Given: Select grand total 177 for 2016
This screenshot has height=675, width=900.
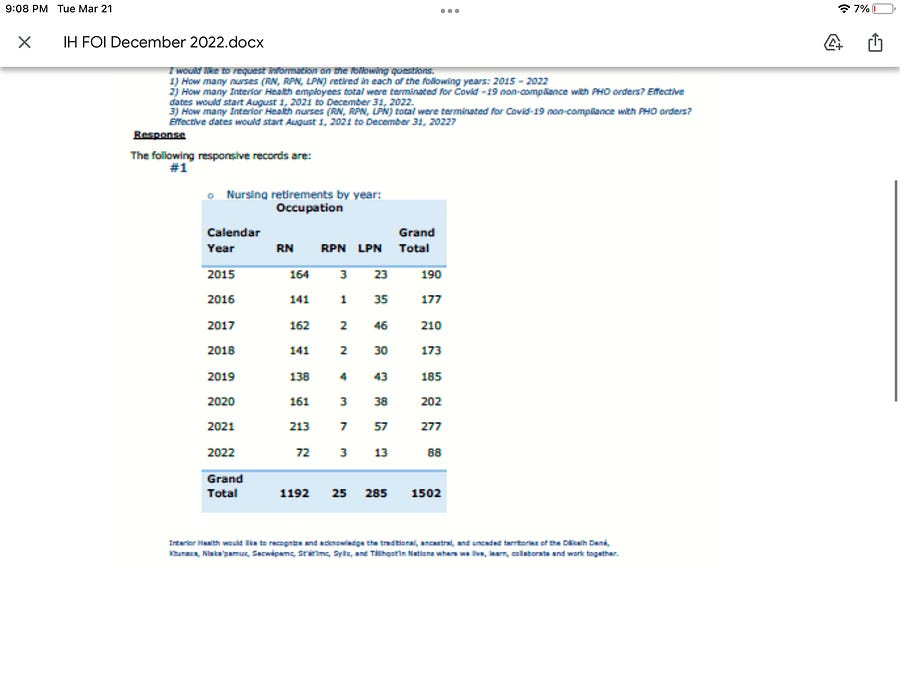Looking at the screenshot, I should coord(431,299).
